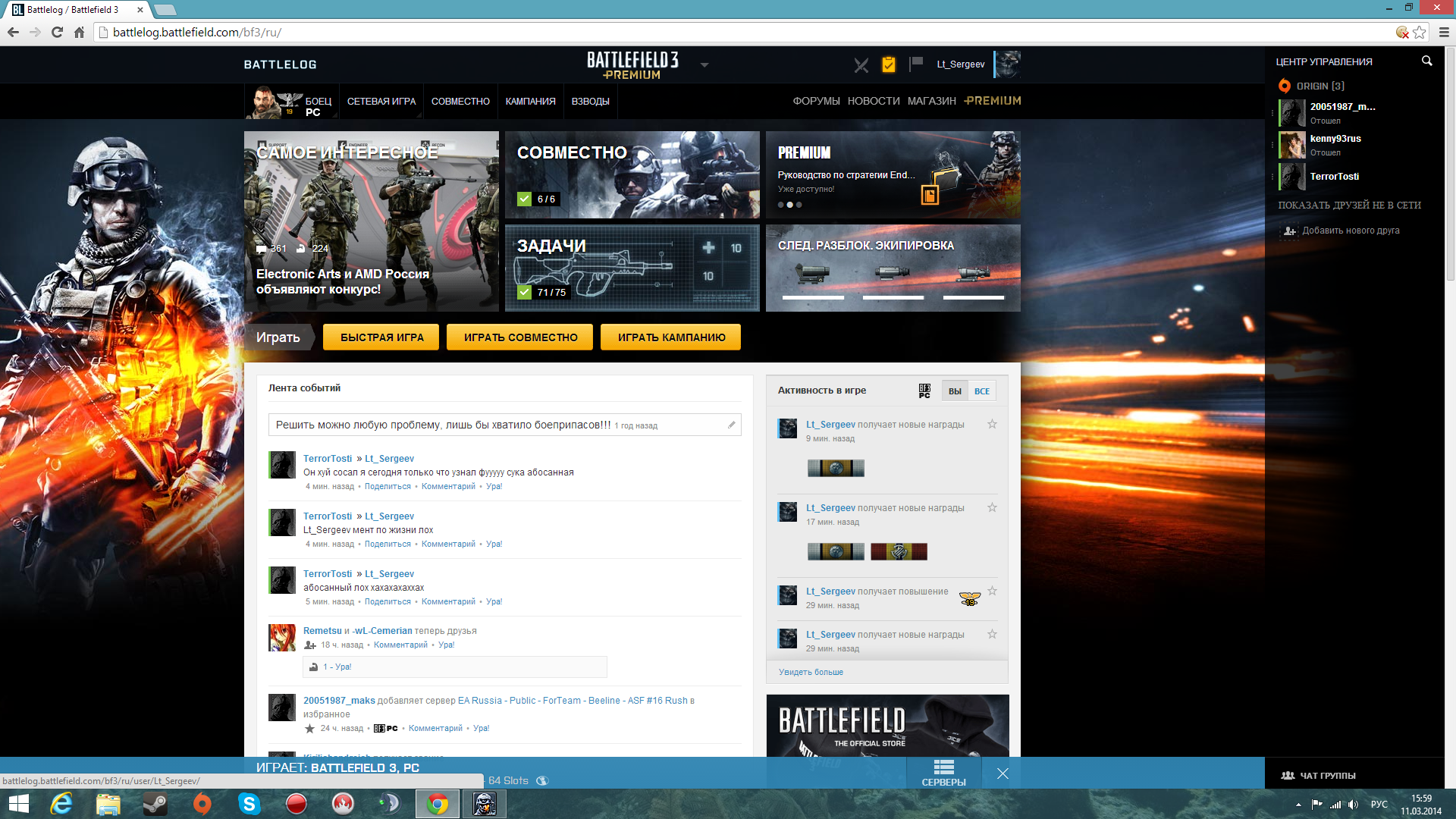Click the add friend icon
1456x819 pixels.
click(1290, 231)
